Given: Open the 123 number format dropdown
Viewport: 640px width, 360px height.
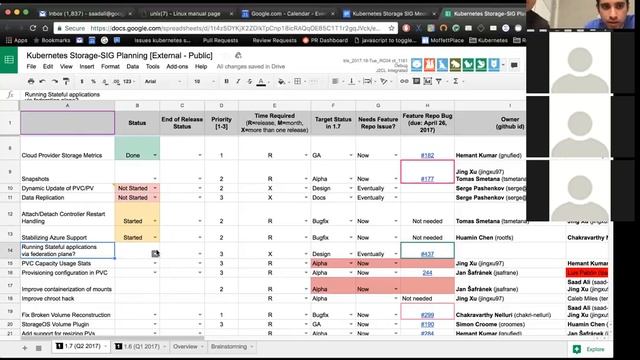Looking at the screenshot, I should (x=129, y=81).
